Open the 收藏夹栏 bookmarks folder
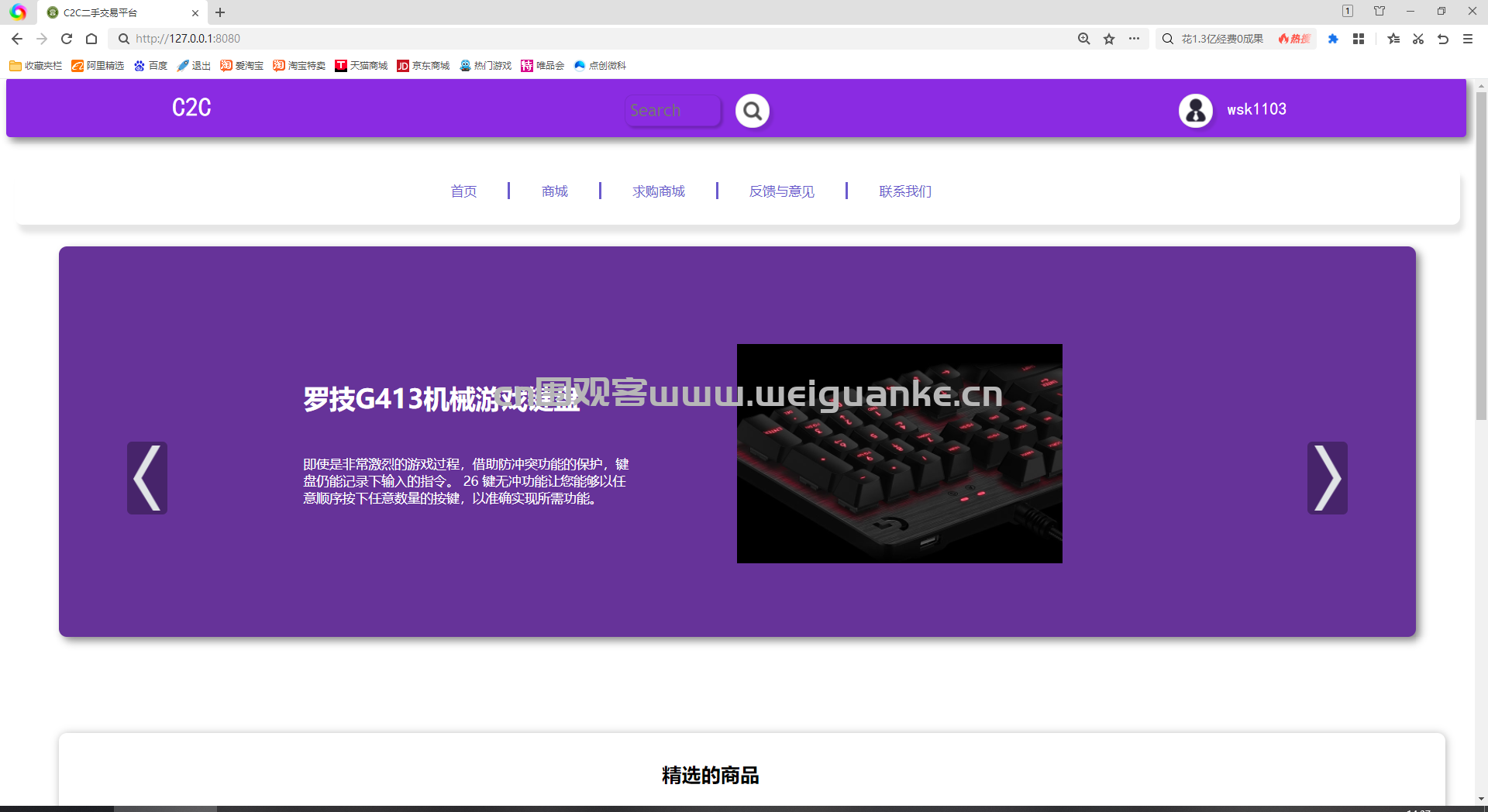The width and height of the screenshot is (1488, 812). pyautogui.click(x=36, y=66)
